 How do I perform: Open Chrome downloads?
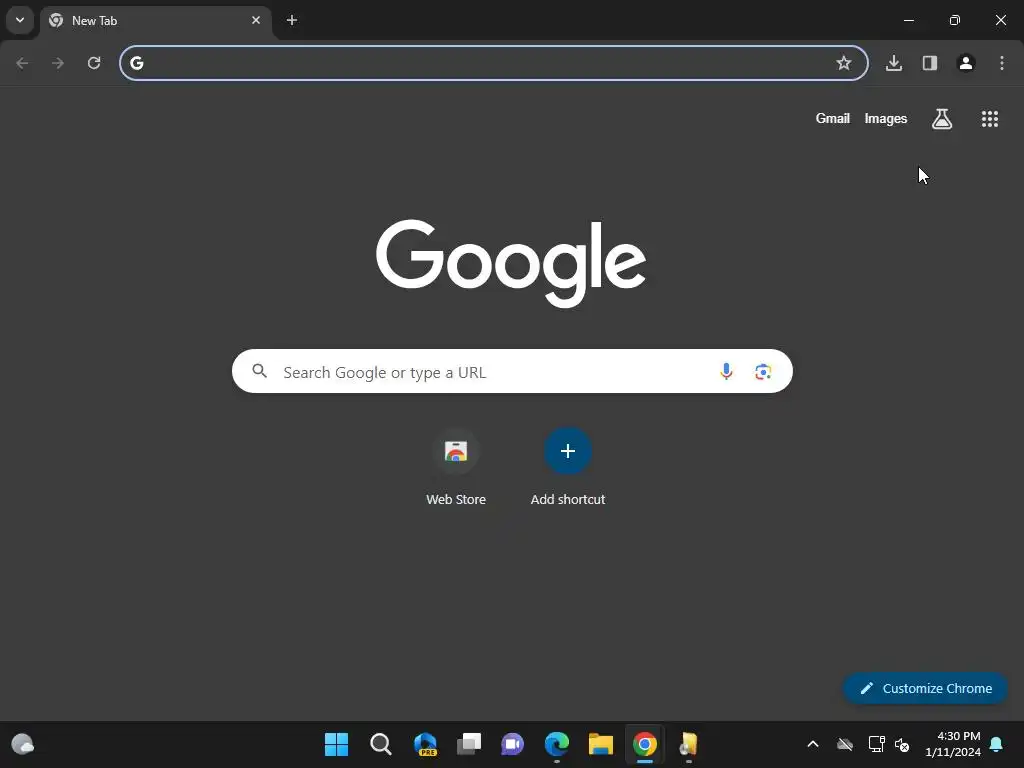pos(894,63)
